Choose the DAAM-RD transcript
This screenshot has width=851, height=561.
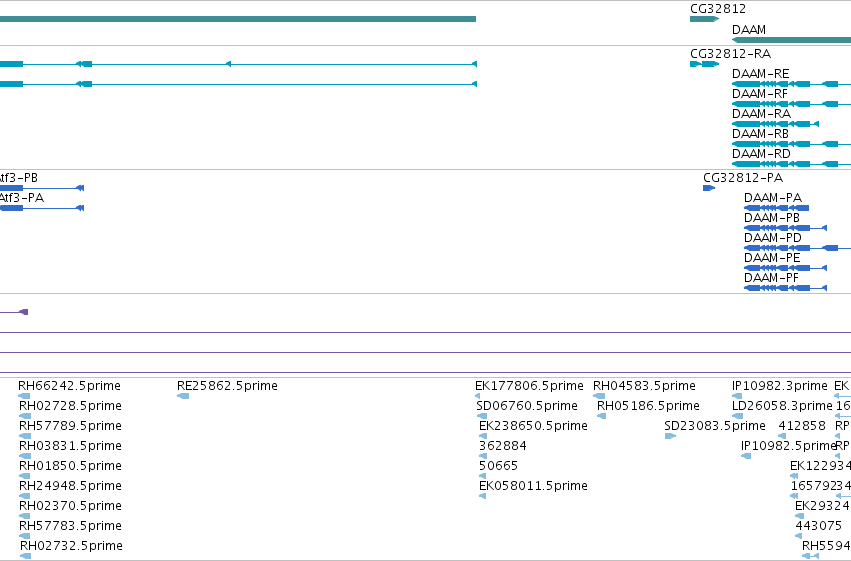click(761, 154)
